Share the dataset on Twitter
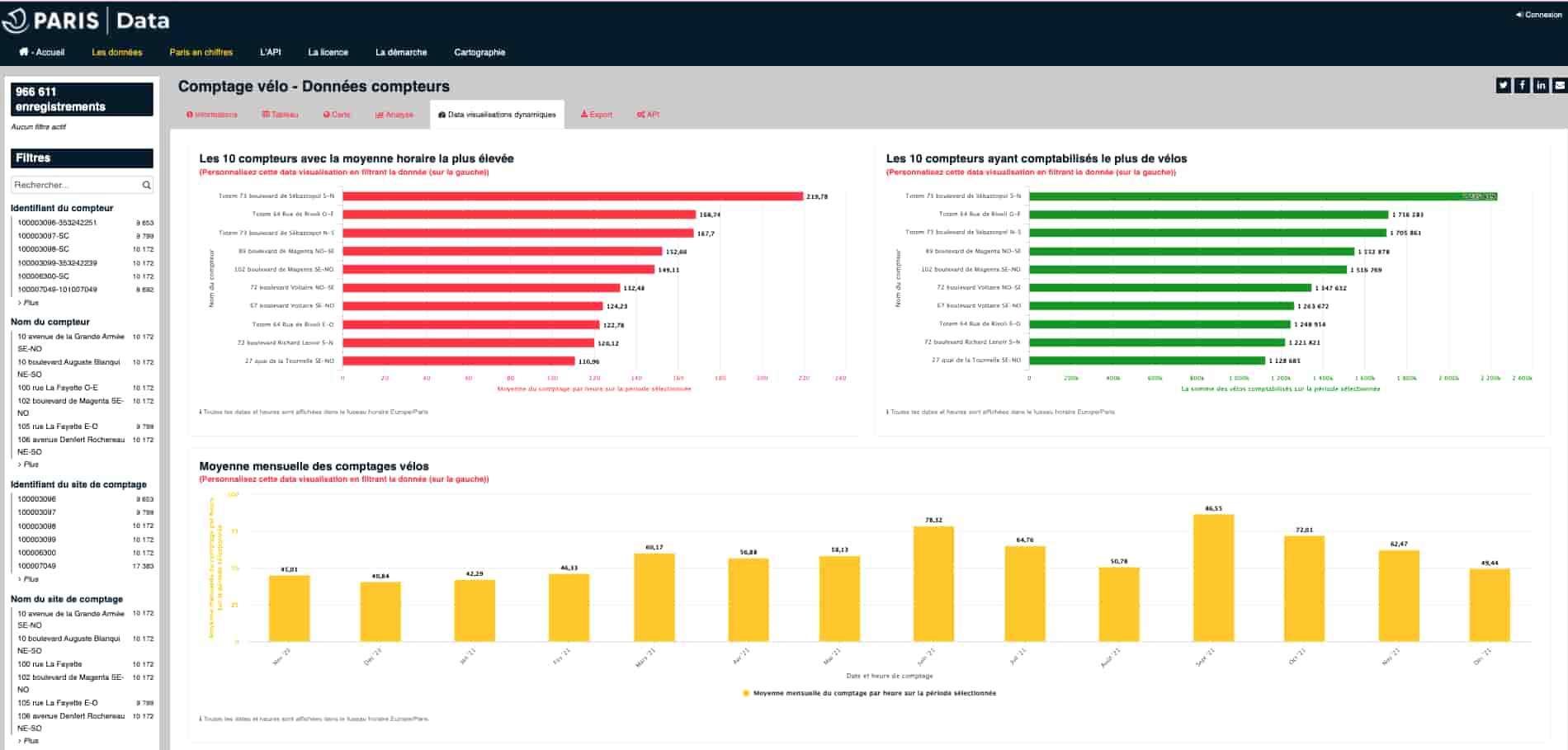This screenshot has height=750, width=1568. coord(1503,85)
